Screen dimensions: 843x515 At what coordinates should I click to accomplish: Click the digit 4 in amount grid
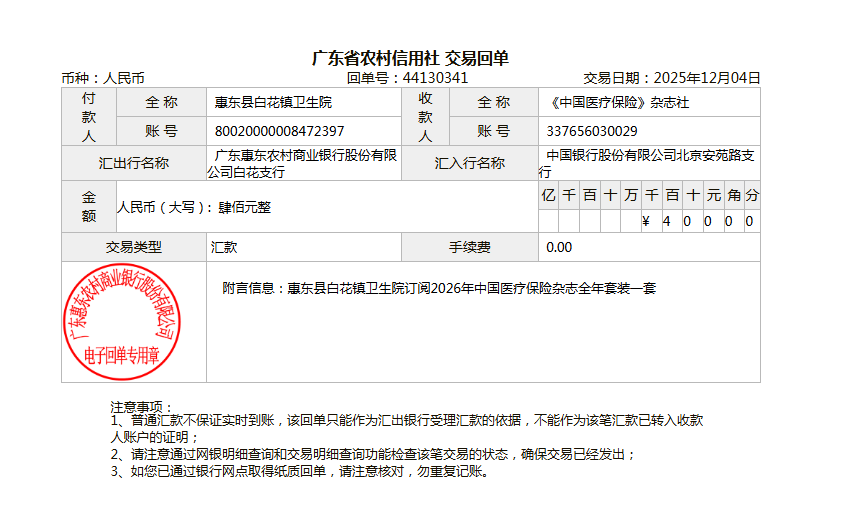coord(667,221)
